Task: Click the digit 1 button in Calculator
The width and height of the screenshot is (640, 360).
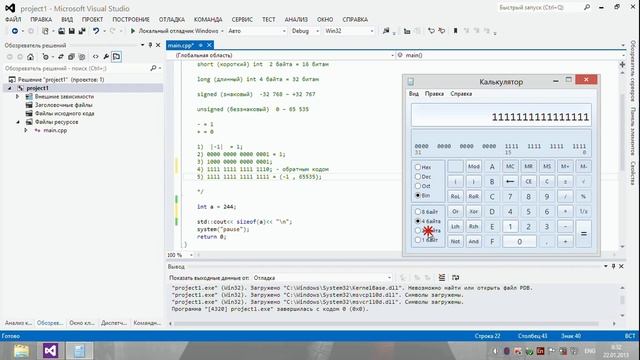Action: (x=510, y=227)
